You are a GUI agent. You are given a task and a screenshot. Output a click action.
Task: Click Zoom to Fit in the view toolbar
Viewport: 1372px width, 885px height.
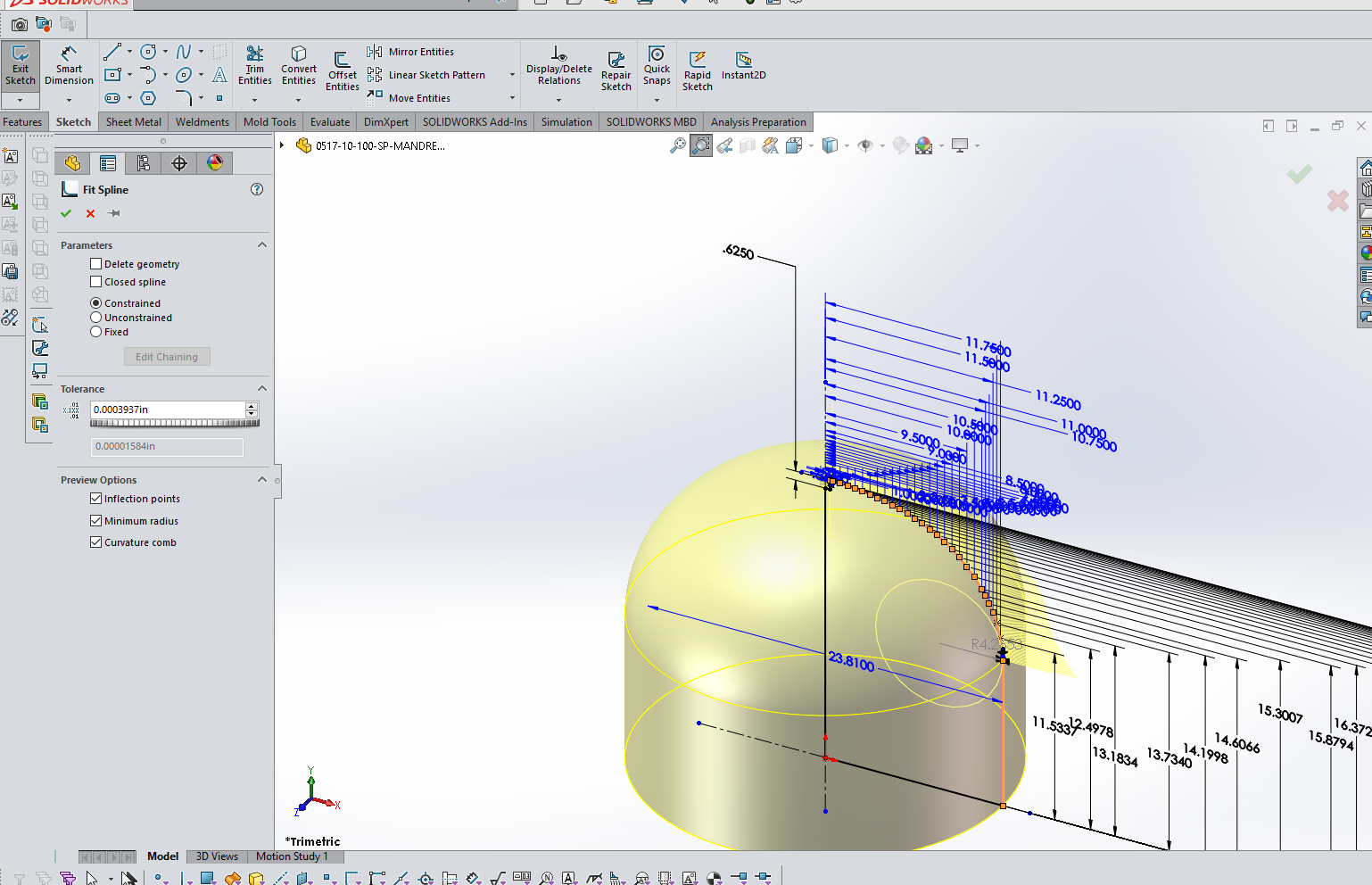(x=680, y=145)
